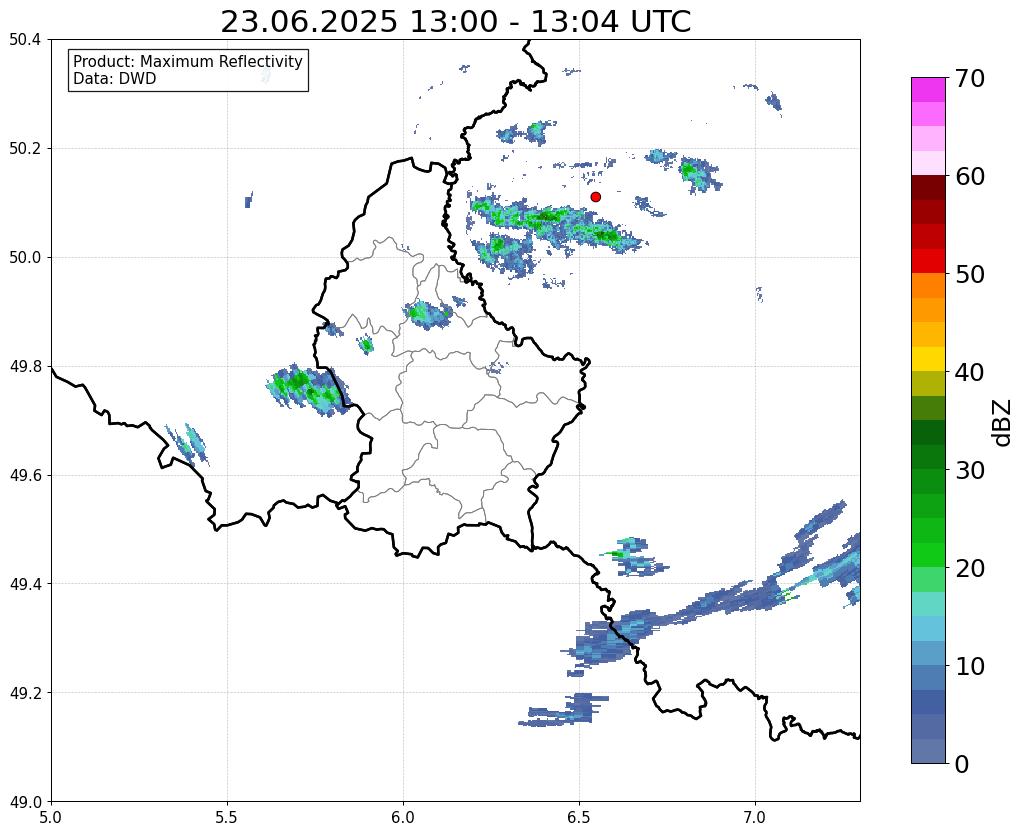Click the latitude axis label '49.0'

[25, 802]
